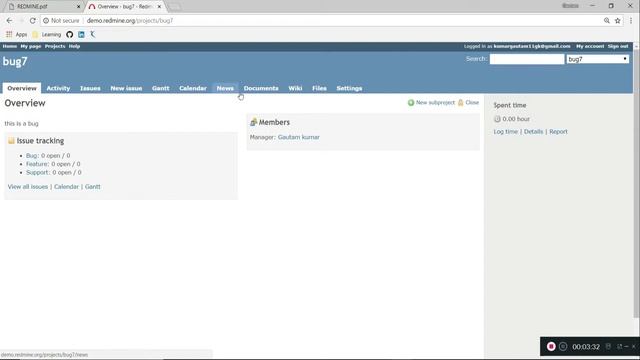This screenshot has height=360, width=640.
Task: Open Help in the top menu
Action: pos(74,46)
